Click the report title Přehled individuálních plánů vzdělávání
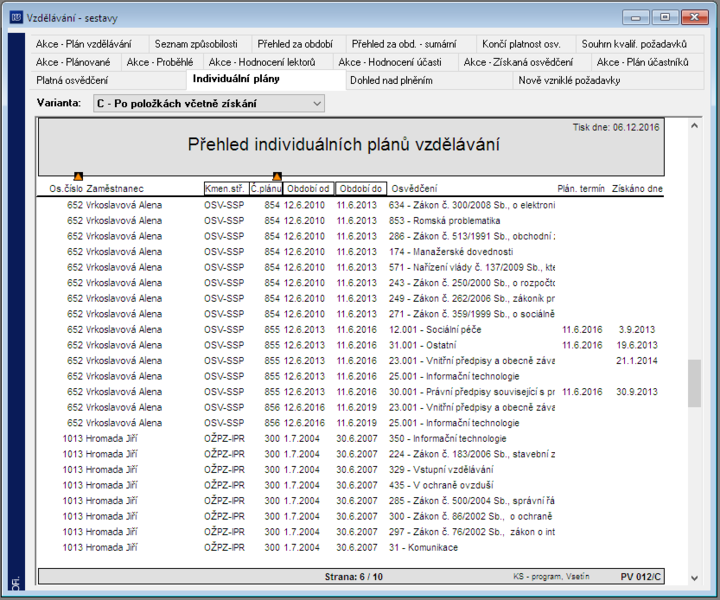 pyautogui.click(x=343, y=145)
